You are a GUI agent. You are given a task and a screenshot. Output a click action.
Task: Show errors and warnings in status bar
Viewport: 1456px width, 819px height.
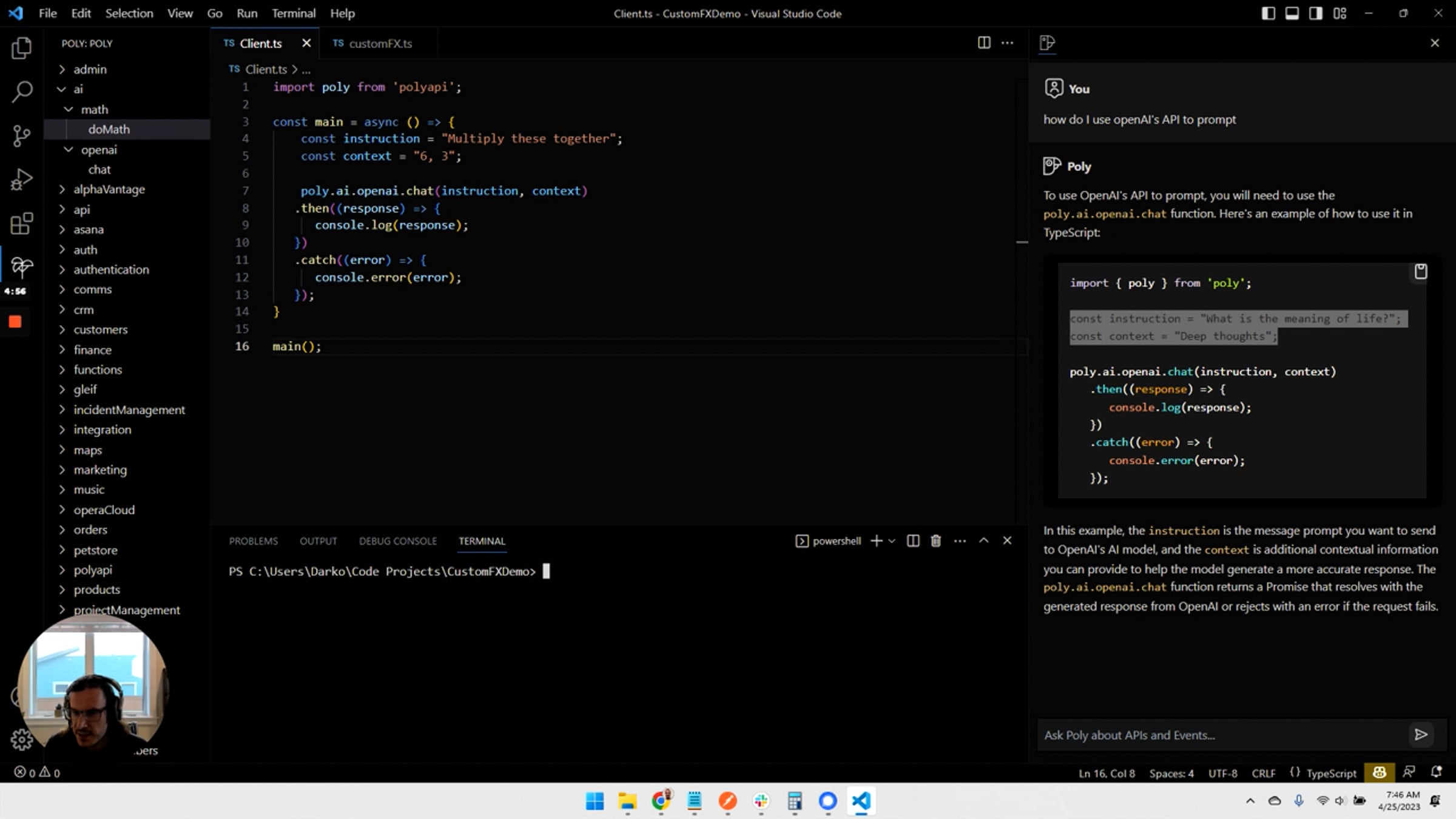[x=37, y=772]
